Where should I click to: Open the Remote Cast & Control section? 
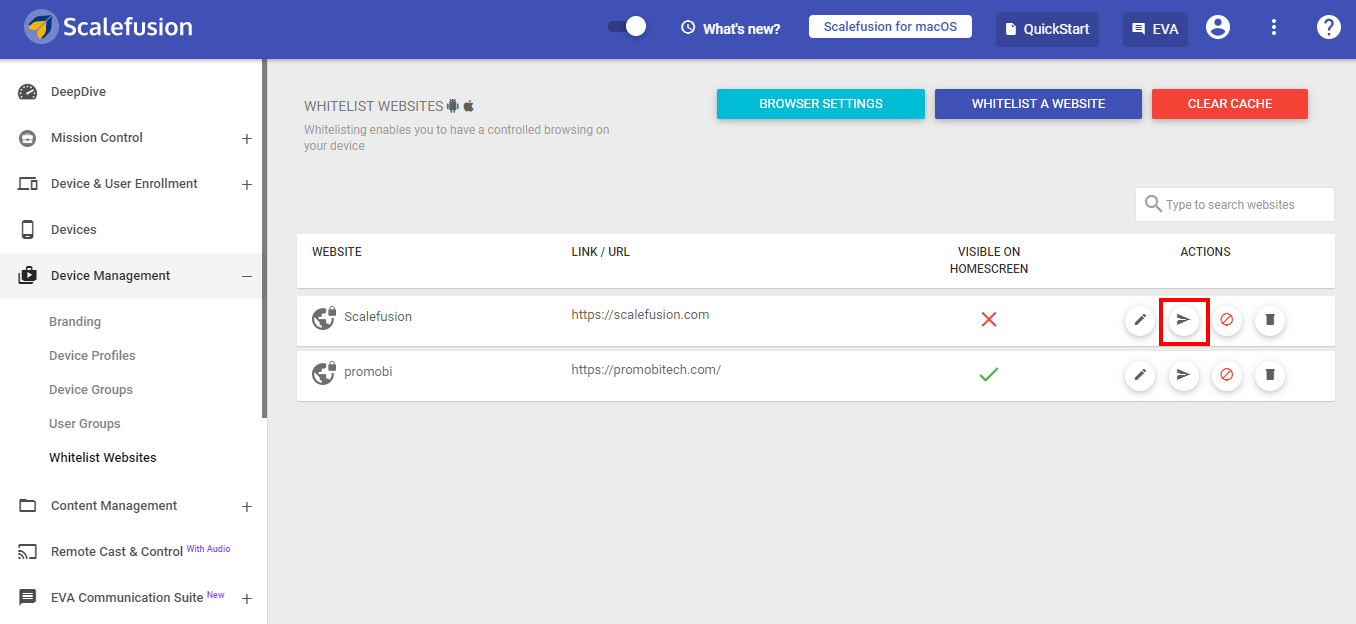(117, 552)
